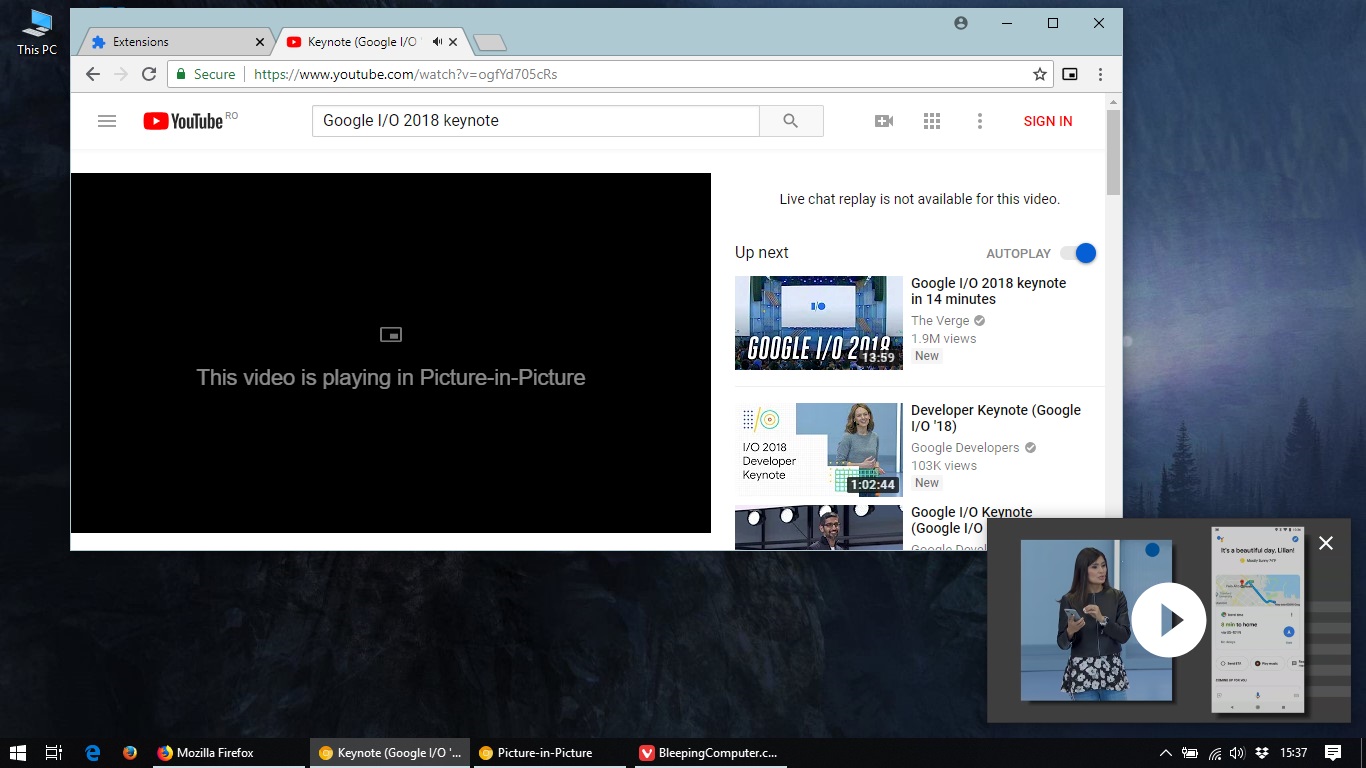The height and width of the screenshot is (768, 1366).
Task: Click the Chrome forward arrow
Action: point(121,74)
